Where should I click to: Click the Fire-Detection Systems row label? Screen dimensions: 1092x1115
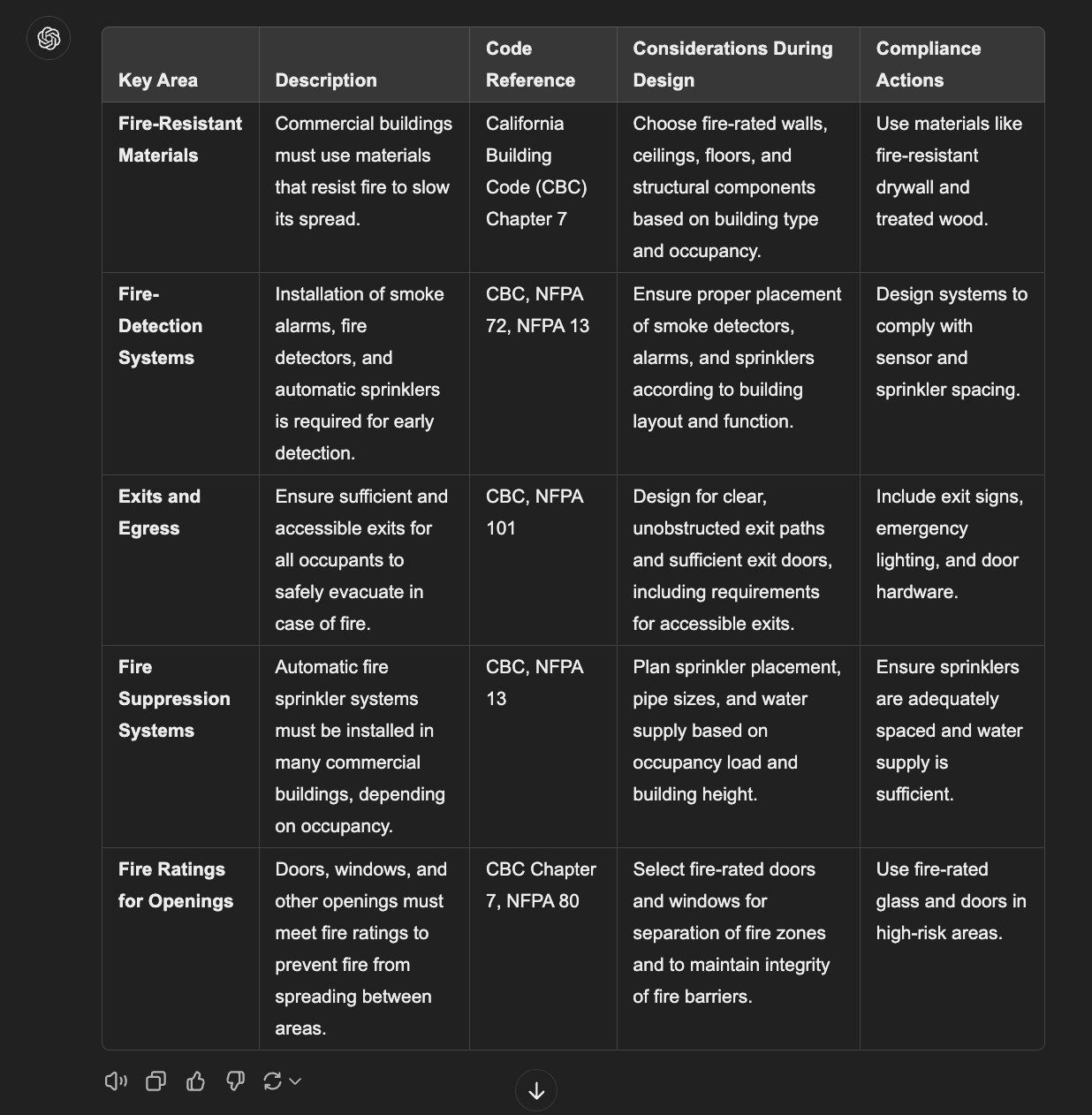tap(160, 326)
